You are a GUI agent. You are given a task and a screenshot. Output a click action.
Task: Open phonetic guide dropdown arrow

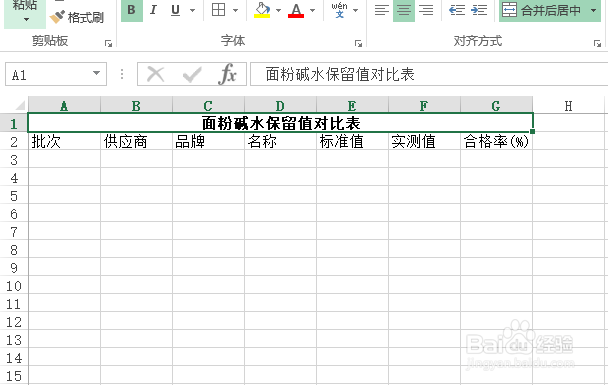tap(356, 10)
